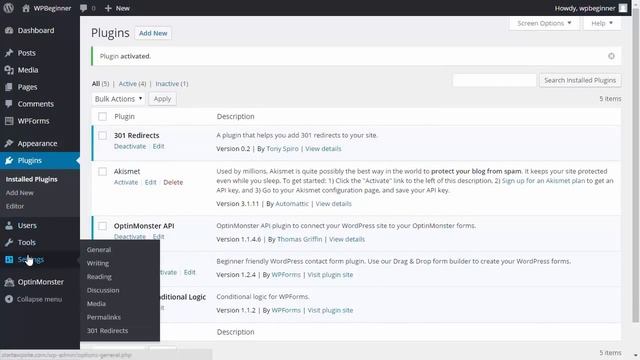View details for Akismet
The height and width of the screenshot is (360, 640).
(x=333, y=204)
